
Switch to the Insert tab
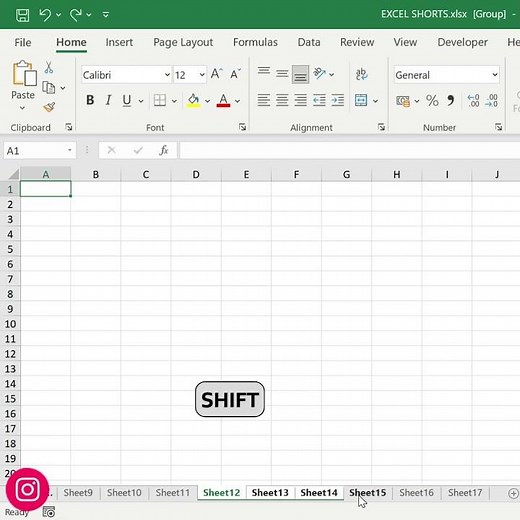click(x=119, y=42)
